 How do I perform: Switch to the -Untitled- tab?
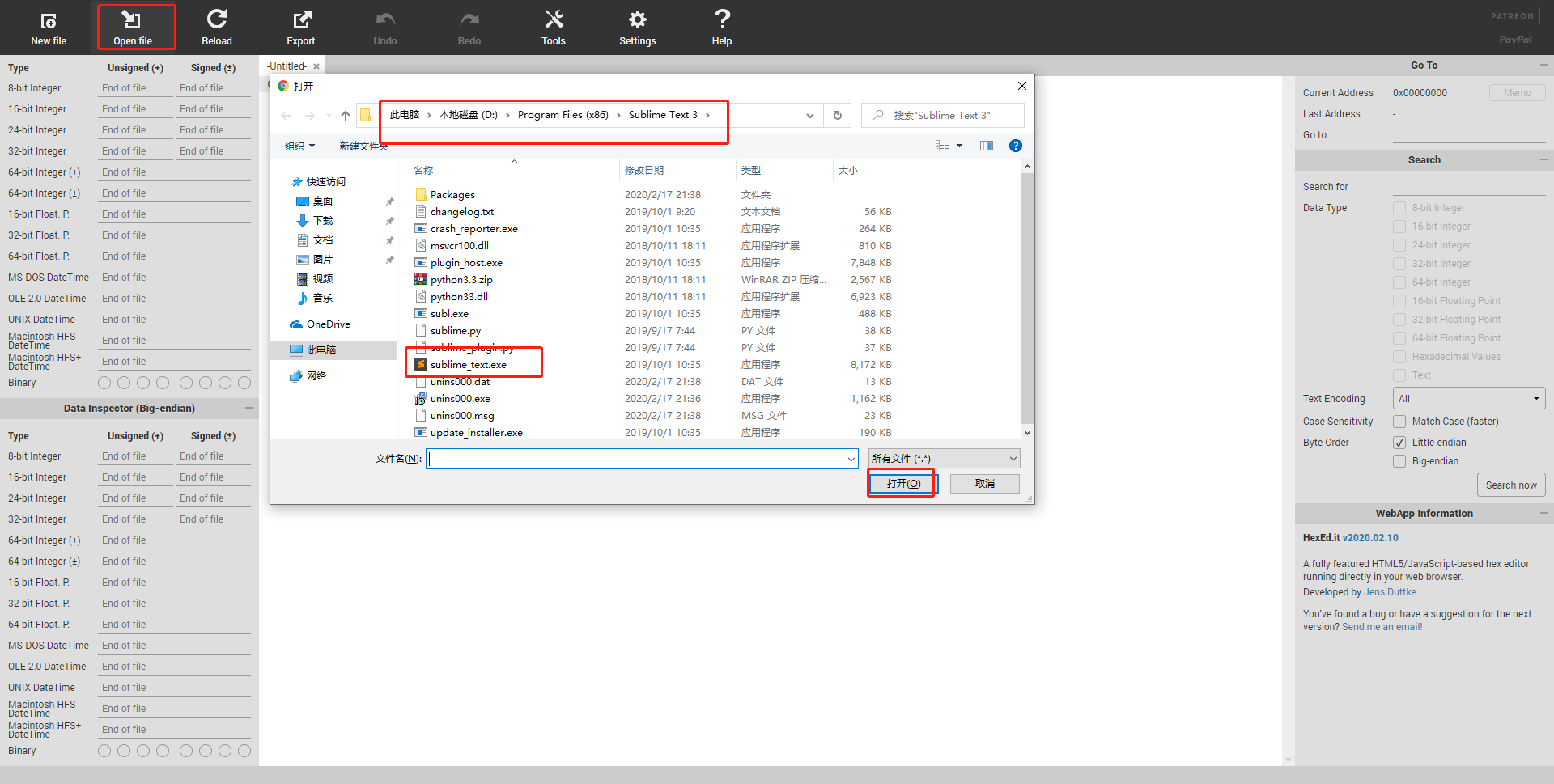(287, 66)
